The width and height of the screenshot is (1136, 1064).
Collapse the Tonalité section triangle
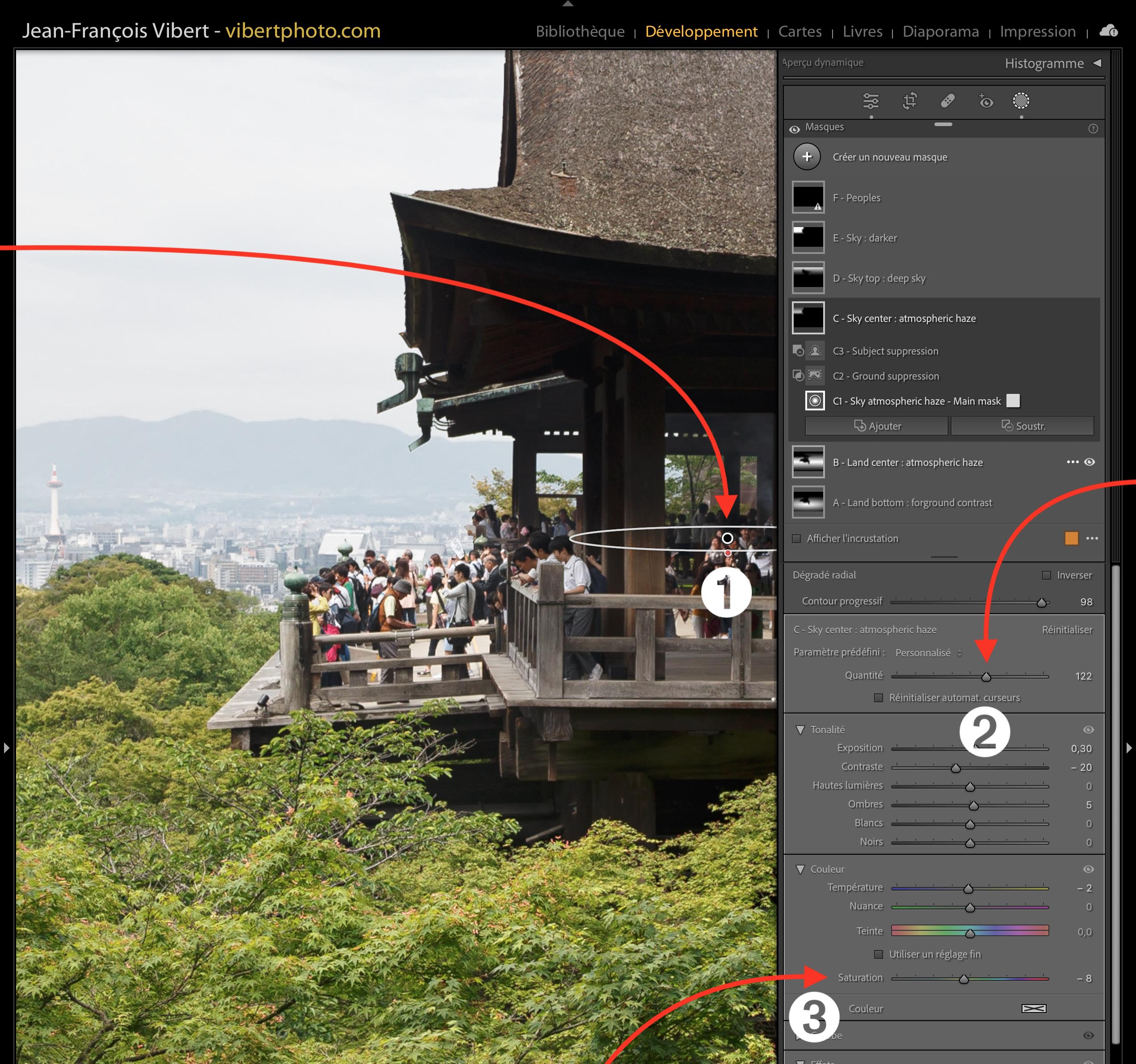(800, 730)
